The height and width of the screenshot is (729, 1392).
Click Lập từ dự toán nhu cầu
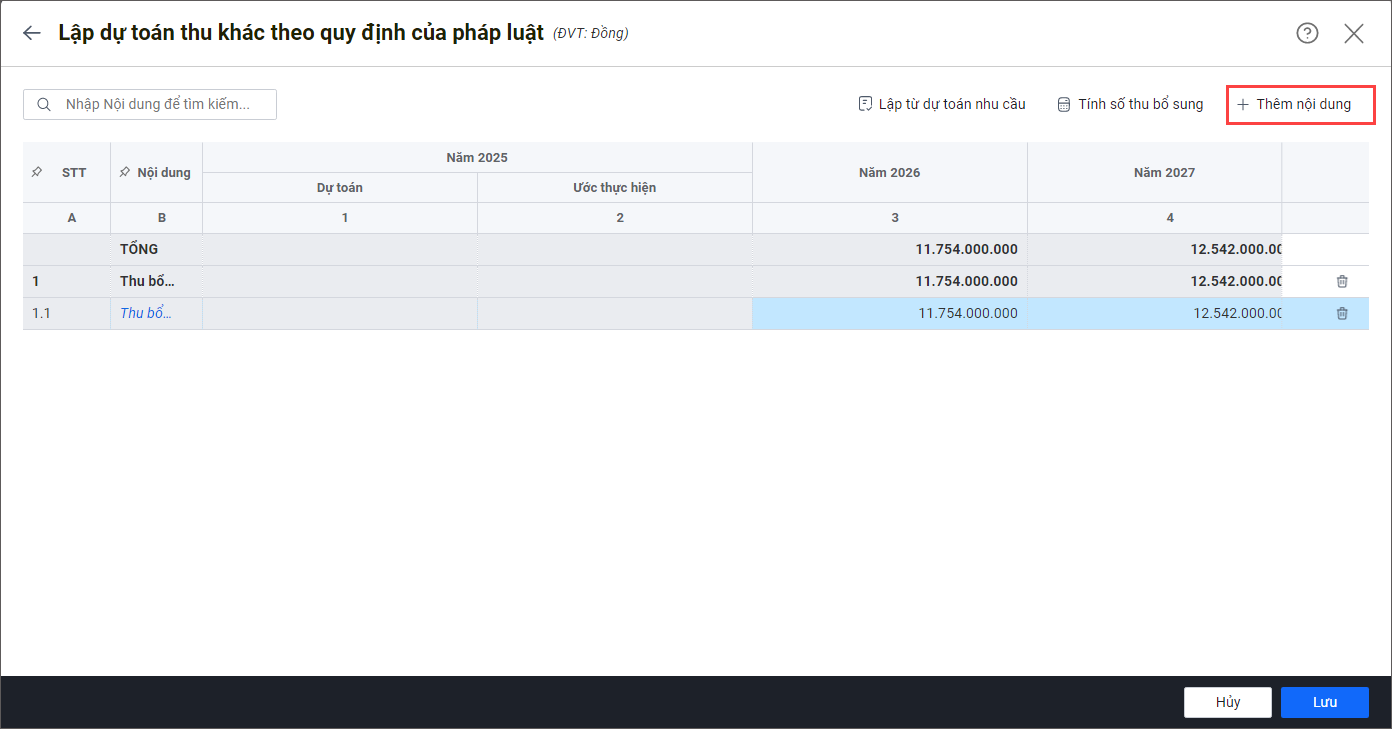tap(941, 104)
